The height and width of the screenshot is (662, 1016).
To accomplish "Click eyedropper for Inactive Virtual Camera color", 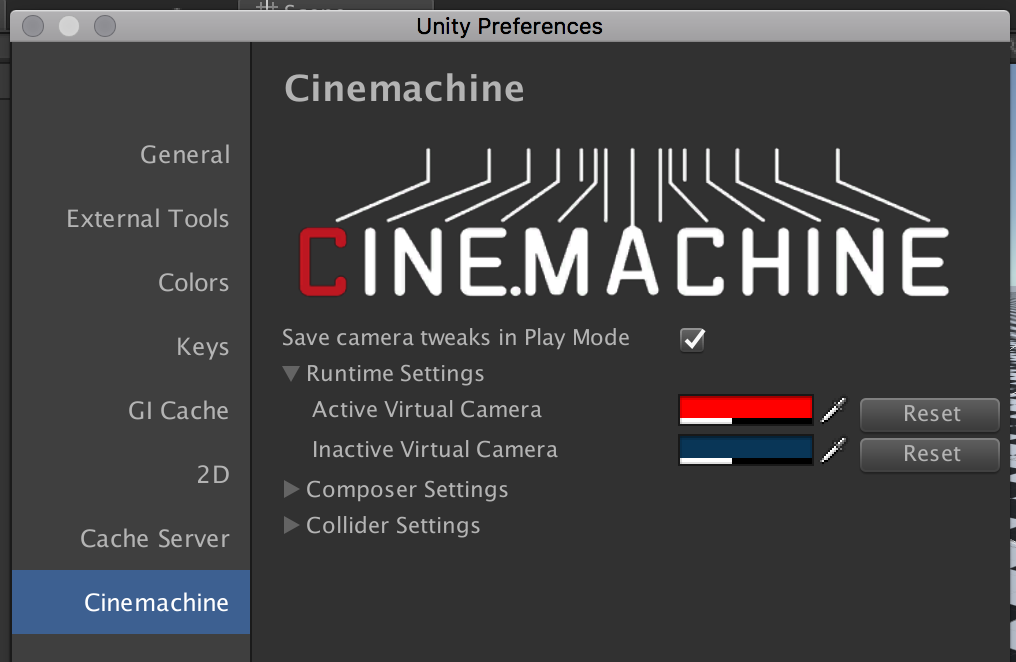I will [833, 451].
